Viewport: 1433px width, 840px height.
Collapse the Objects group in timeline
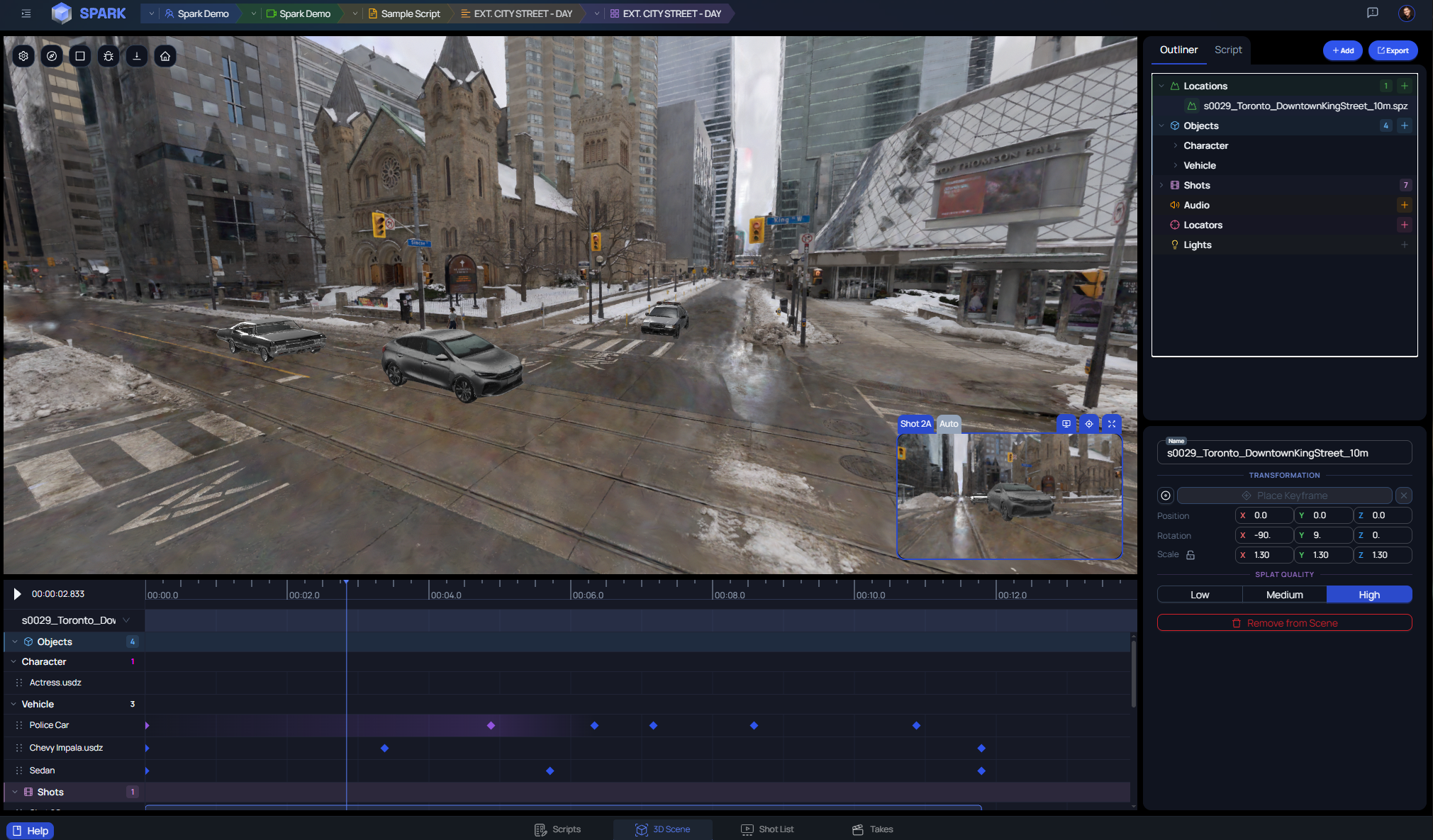pos(15,642)
